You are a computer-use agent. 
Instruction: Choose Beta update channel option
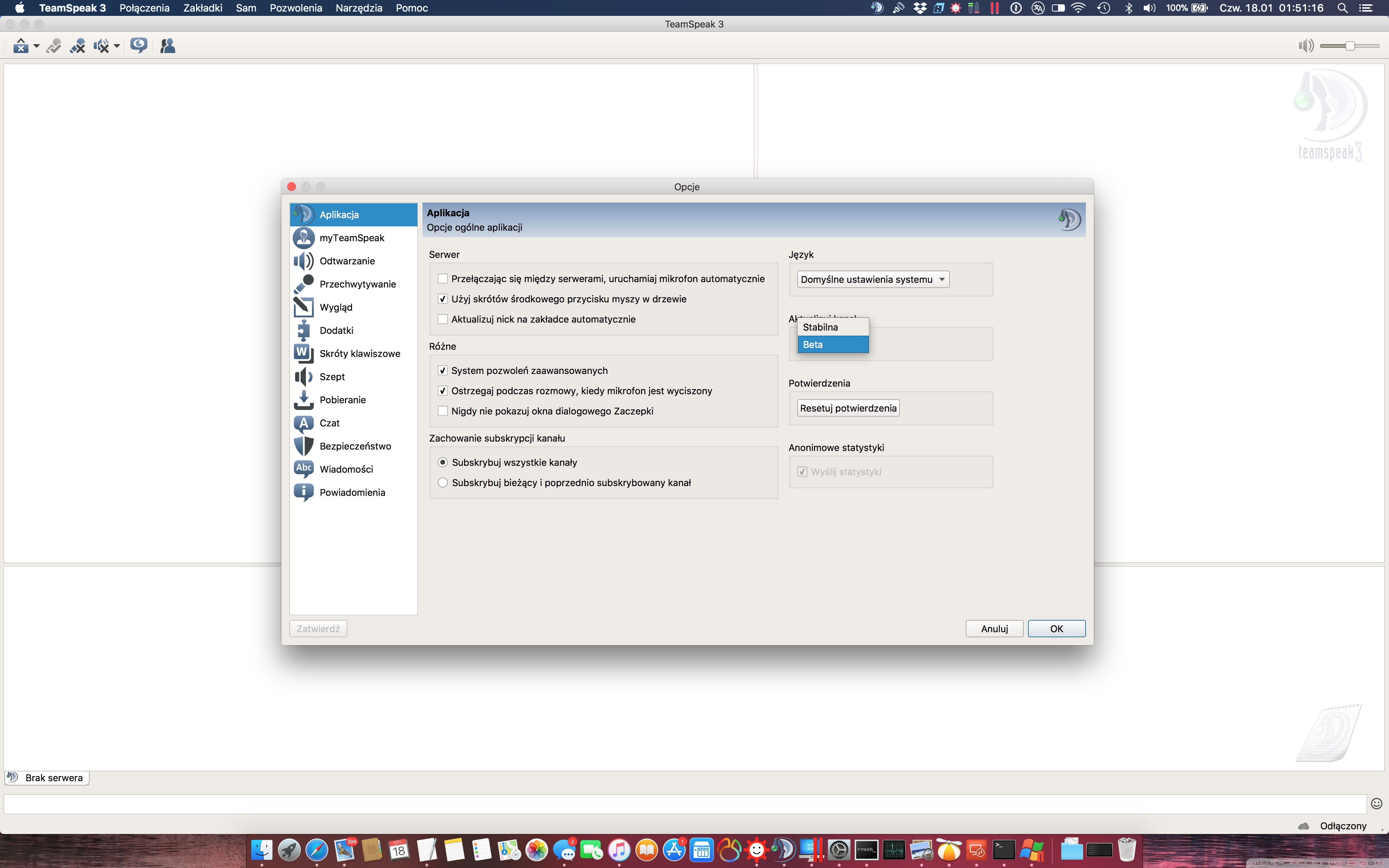833,344
